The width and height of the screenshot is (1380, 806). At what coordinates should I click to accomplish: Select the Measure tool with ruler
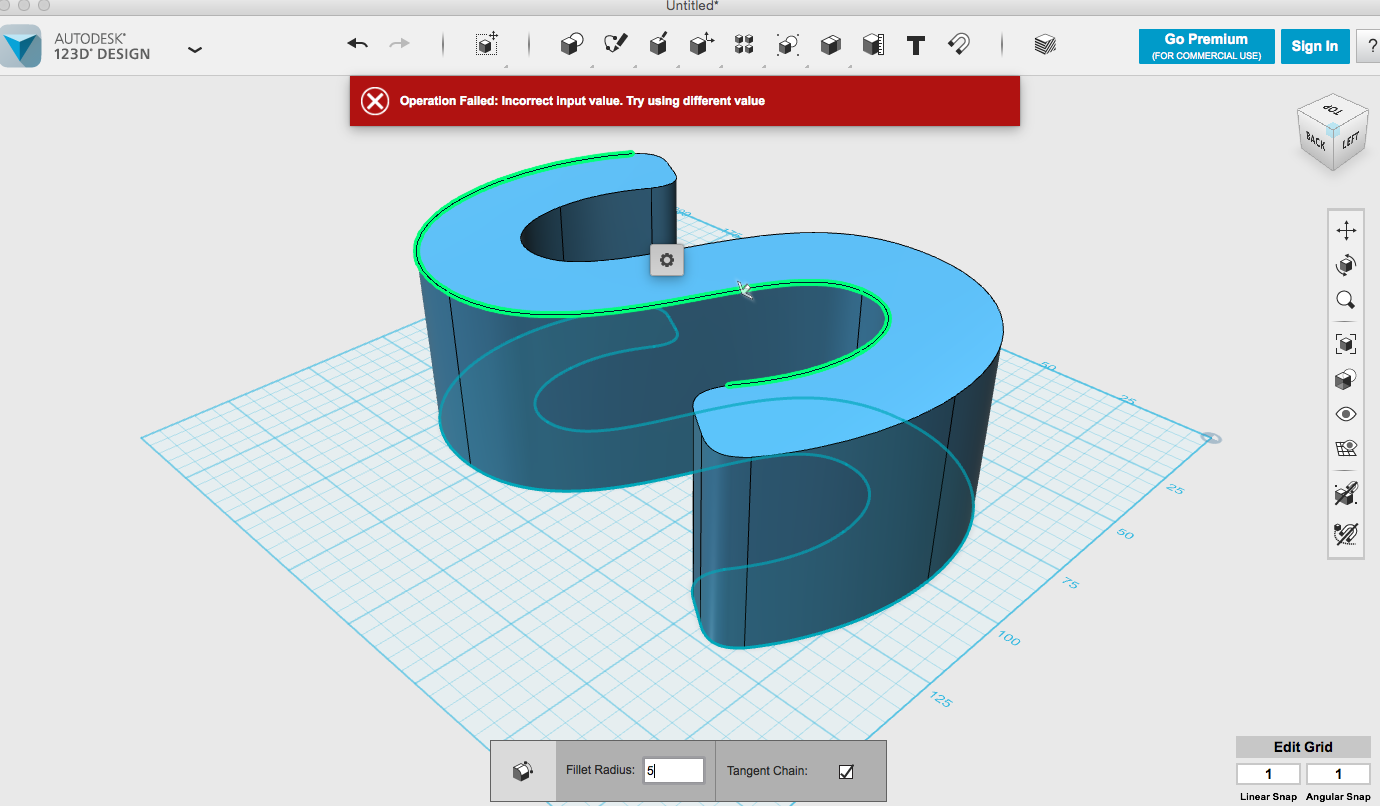(x=873, y=44)
